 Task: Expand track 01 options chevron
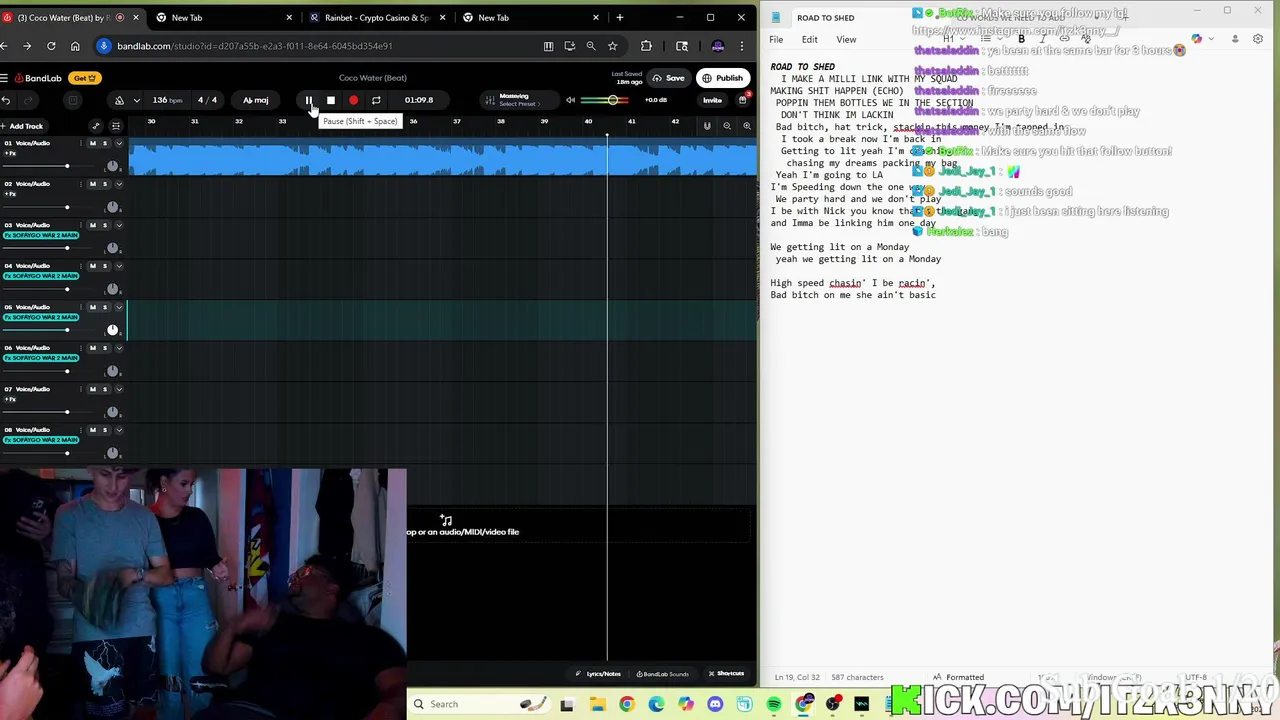pos(118,143)
